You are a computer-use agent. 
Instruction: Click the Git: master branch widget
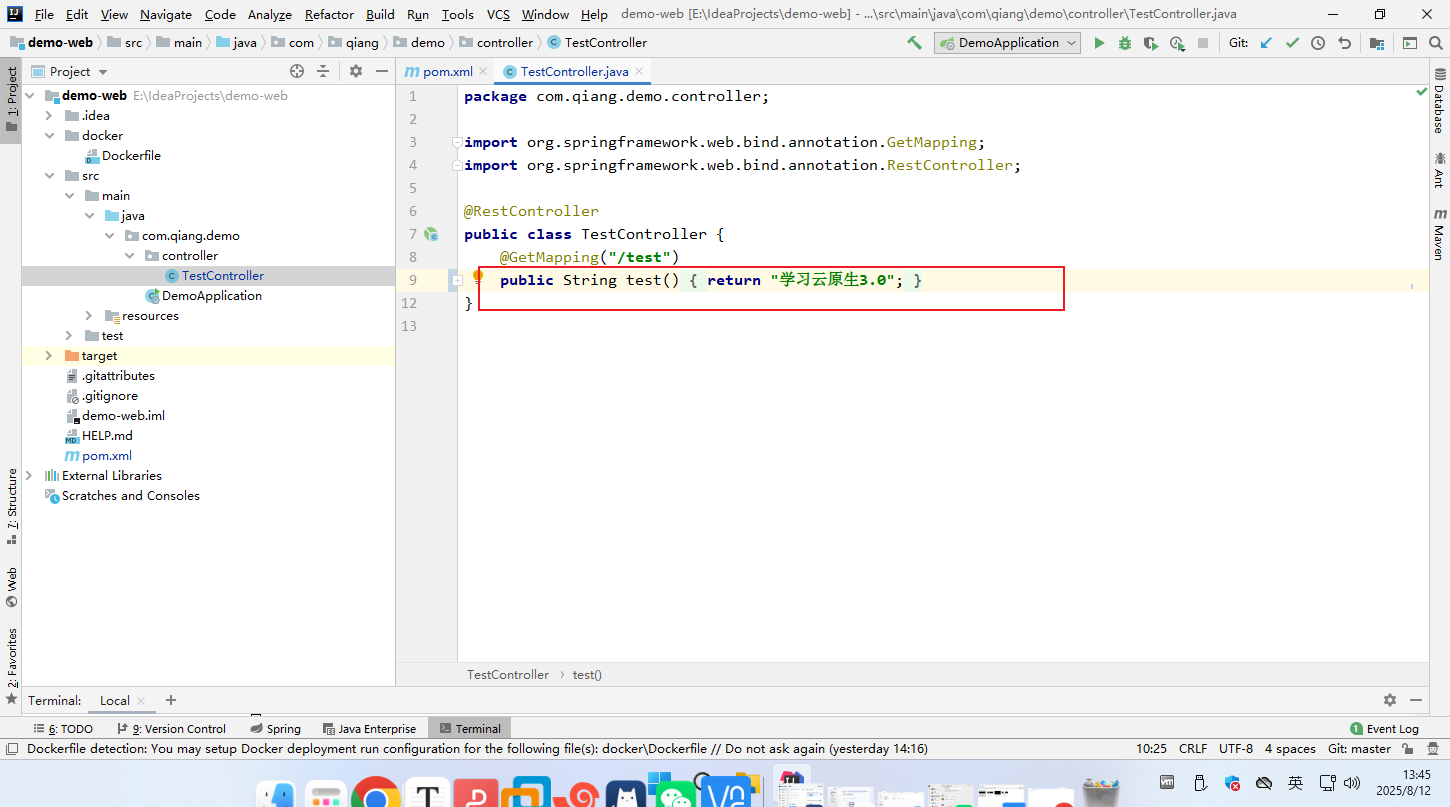(1359, 749)
